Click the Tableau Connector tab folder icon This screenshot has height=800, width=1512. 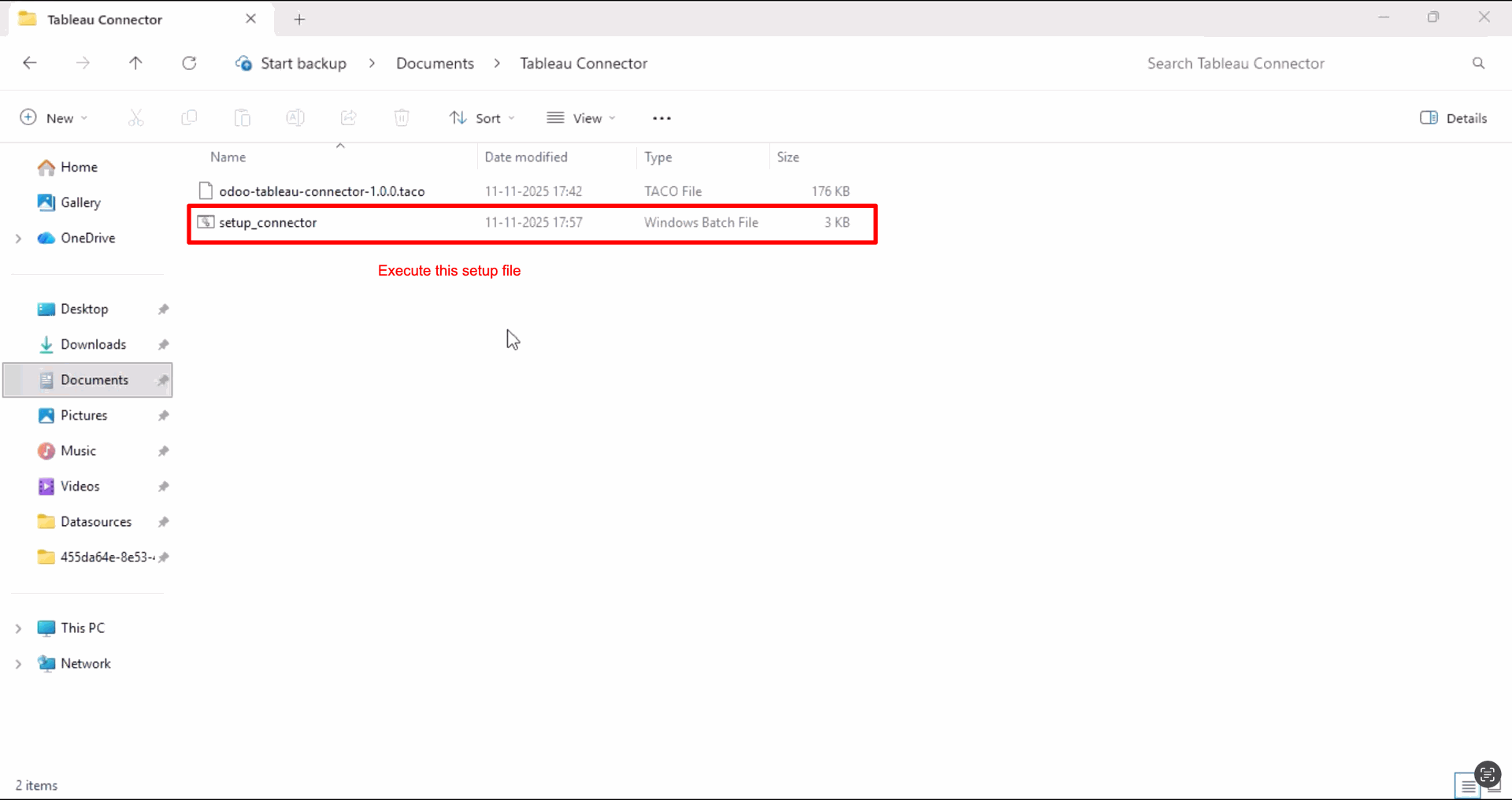[28, 19]
